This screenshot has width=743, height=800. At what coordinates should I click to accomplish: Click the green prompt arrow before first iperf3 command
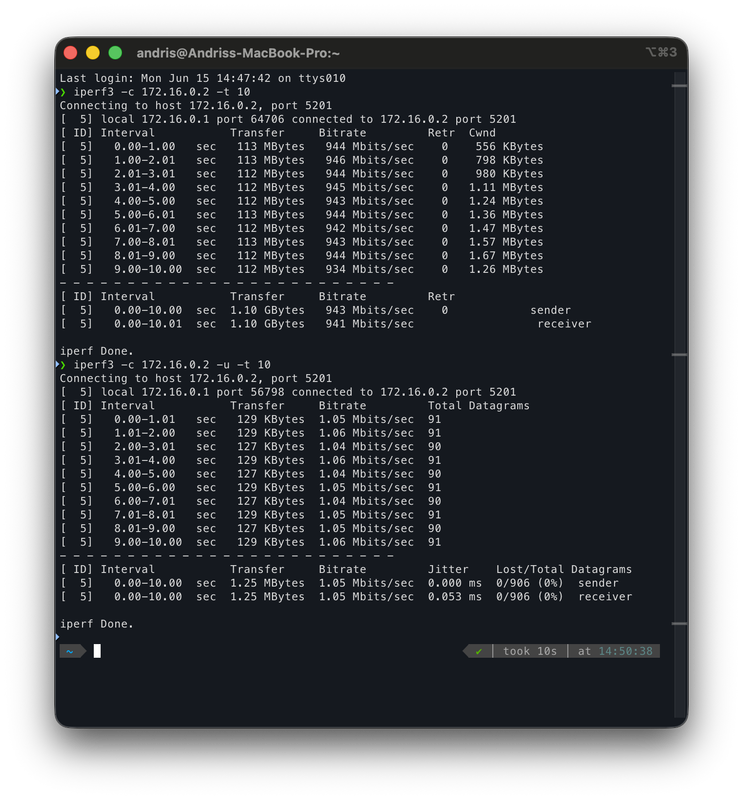tap(61, 92)
